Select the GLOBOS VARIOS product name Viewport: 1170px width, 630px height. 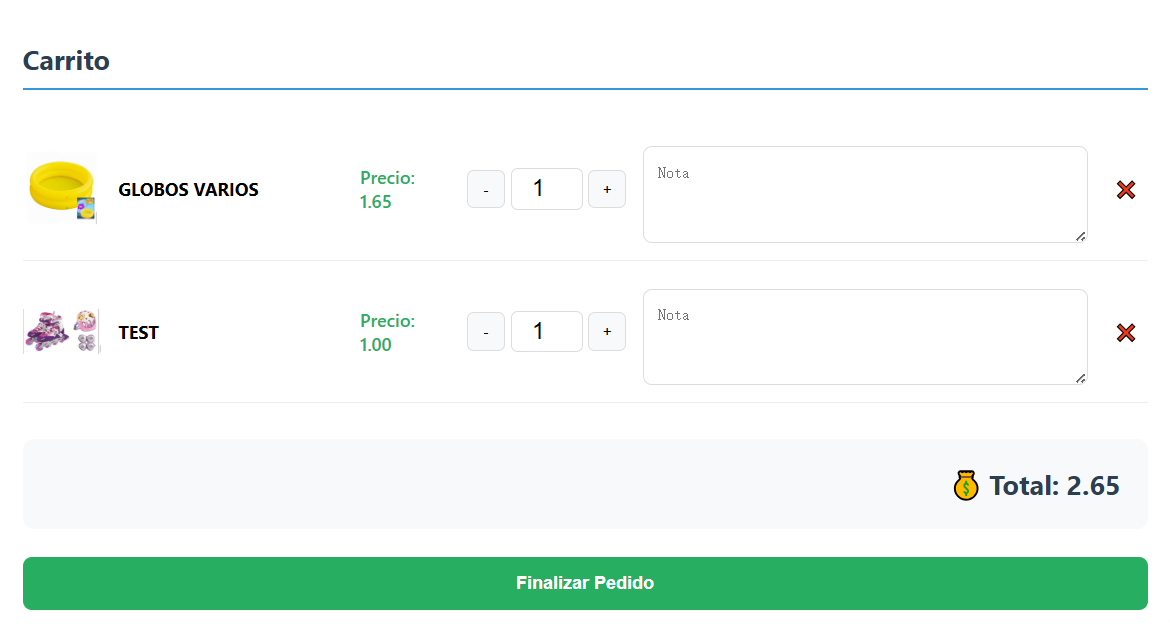point(188,190)
